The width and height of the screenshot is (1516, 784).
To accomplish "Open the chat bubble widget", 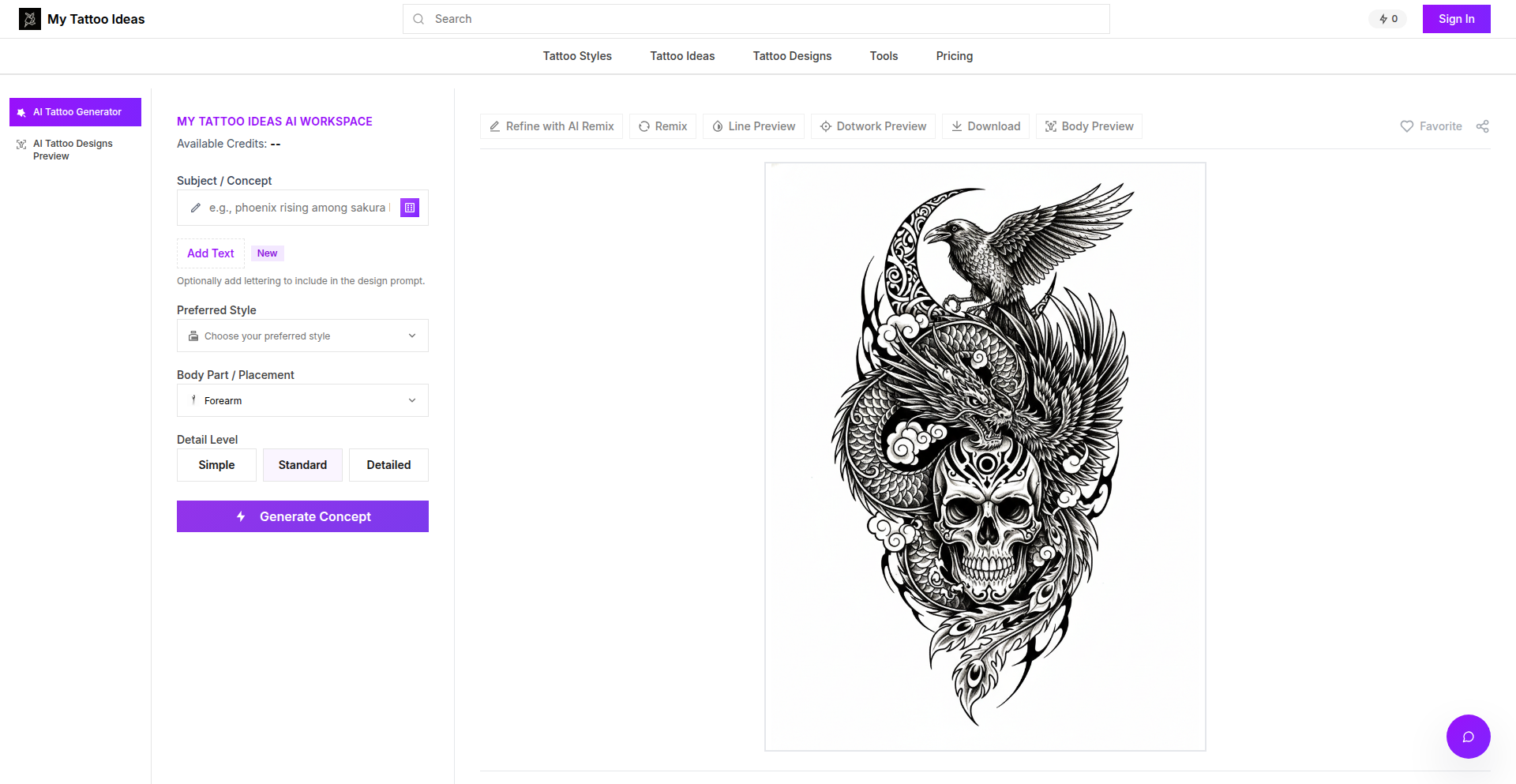I will click(1469, 737).
